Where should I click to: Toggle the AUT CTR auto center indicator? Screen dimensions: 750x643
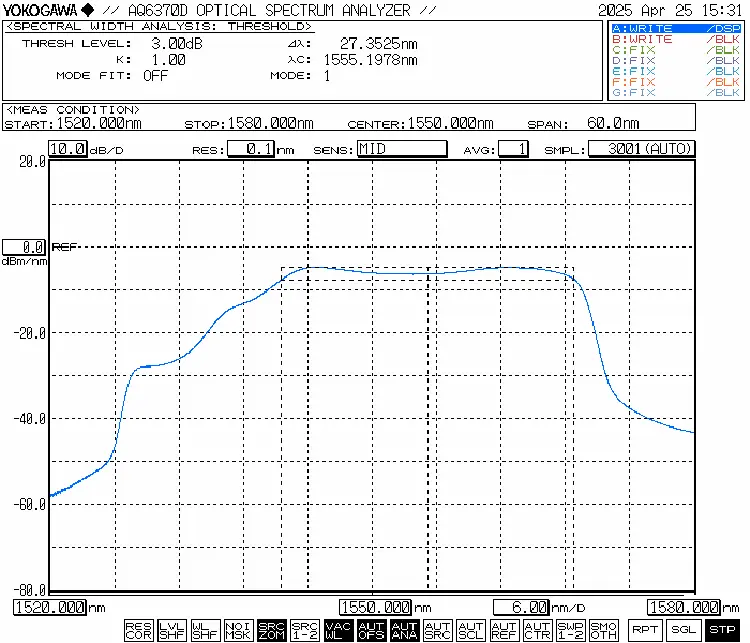point(537,630)
